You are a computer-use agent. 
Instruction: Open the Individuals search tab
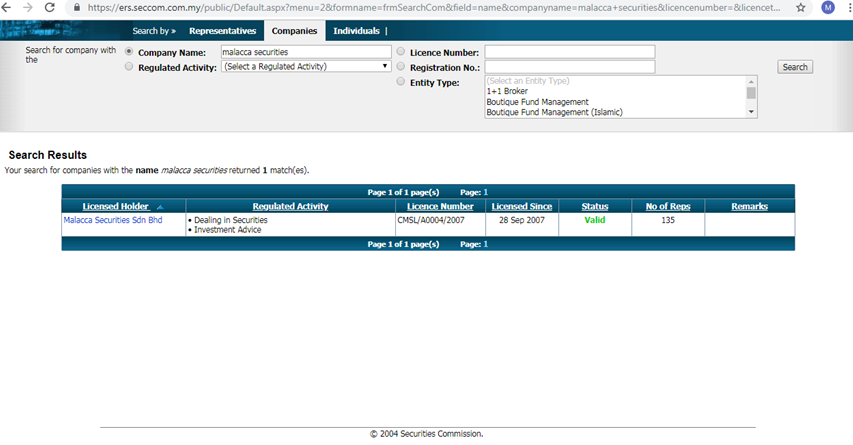click(356, 31)
